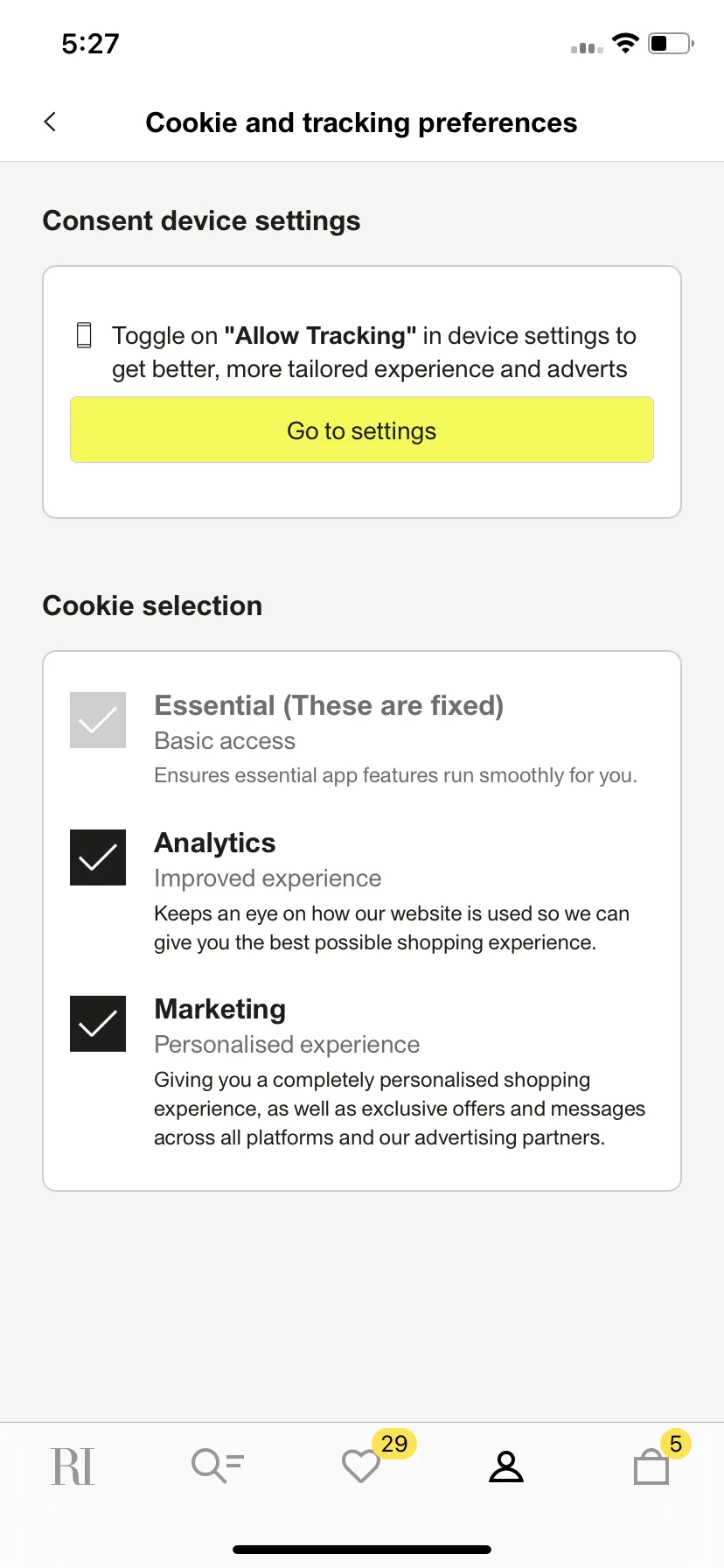Viewport: 724px width, 1568px height.
Task: Open the account profile icon
Action: pyautogui.click(x=506, y=1466)
